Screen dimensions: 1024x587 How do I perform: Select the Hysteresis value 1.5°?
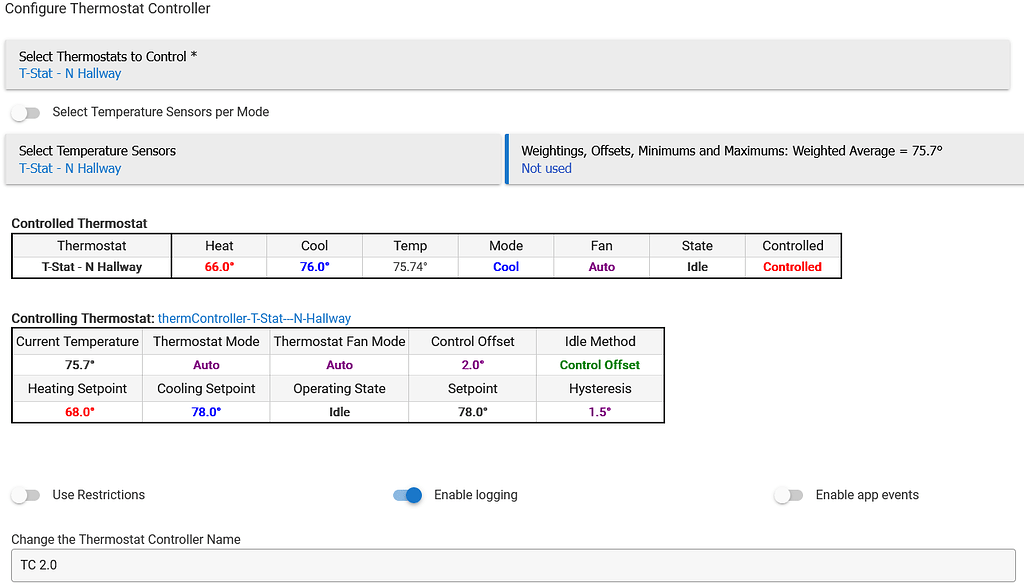point(601,411)
